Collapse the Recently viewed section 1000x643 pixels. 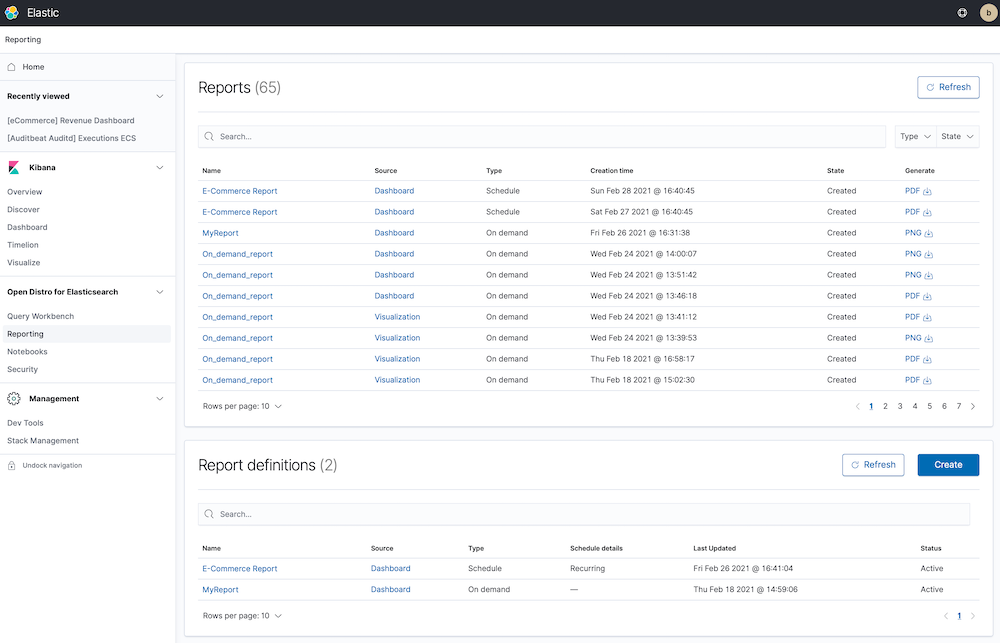(159, 96)
